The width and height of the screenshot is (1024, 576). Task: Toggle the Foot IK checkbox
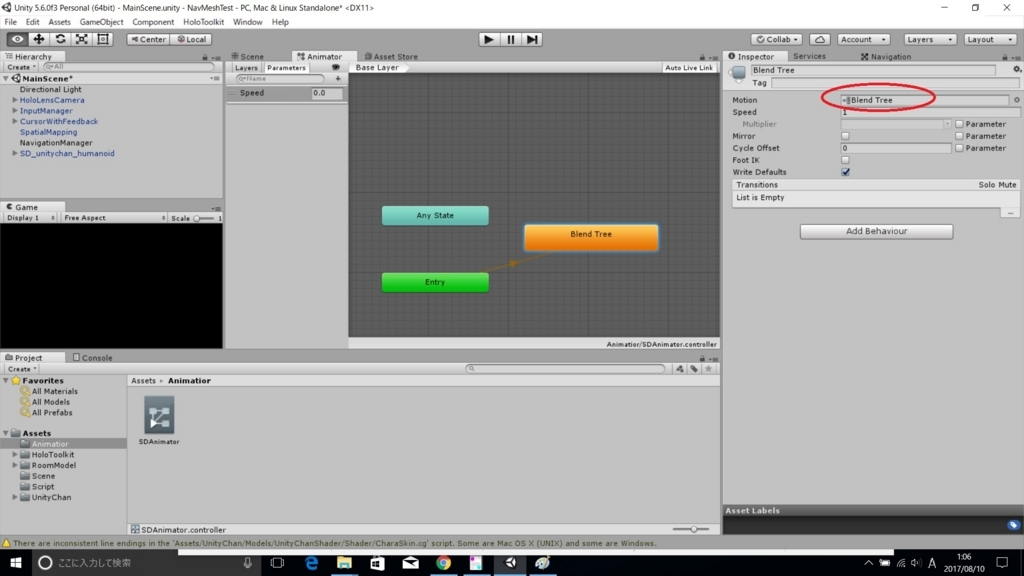(x=846, y=160)
